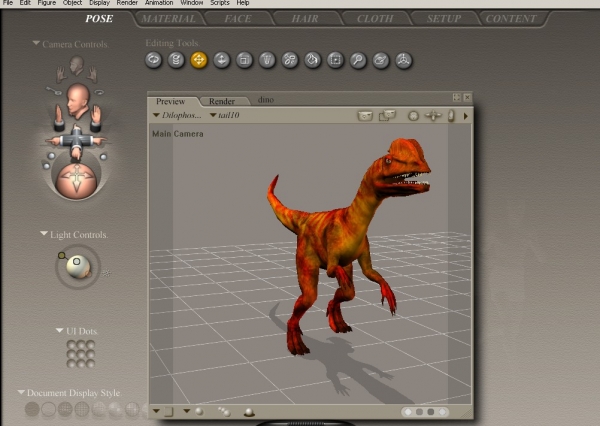600x426 pixels.
Task: Select the Taper editing tool
Action: click(267, 60)
